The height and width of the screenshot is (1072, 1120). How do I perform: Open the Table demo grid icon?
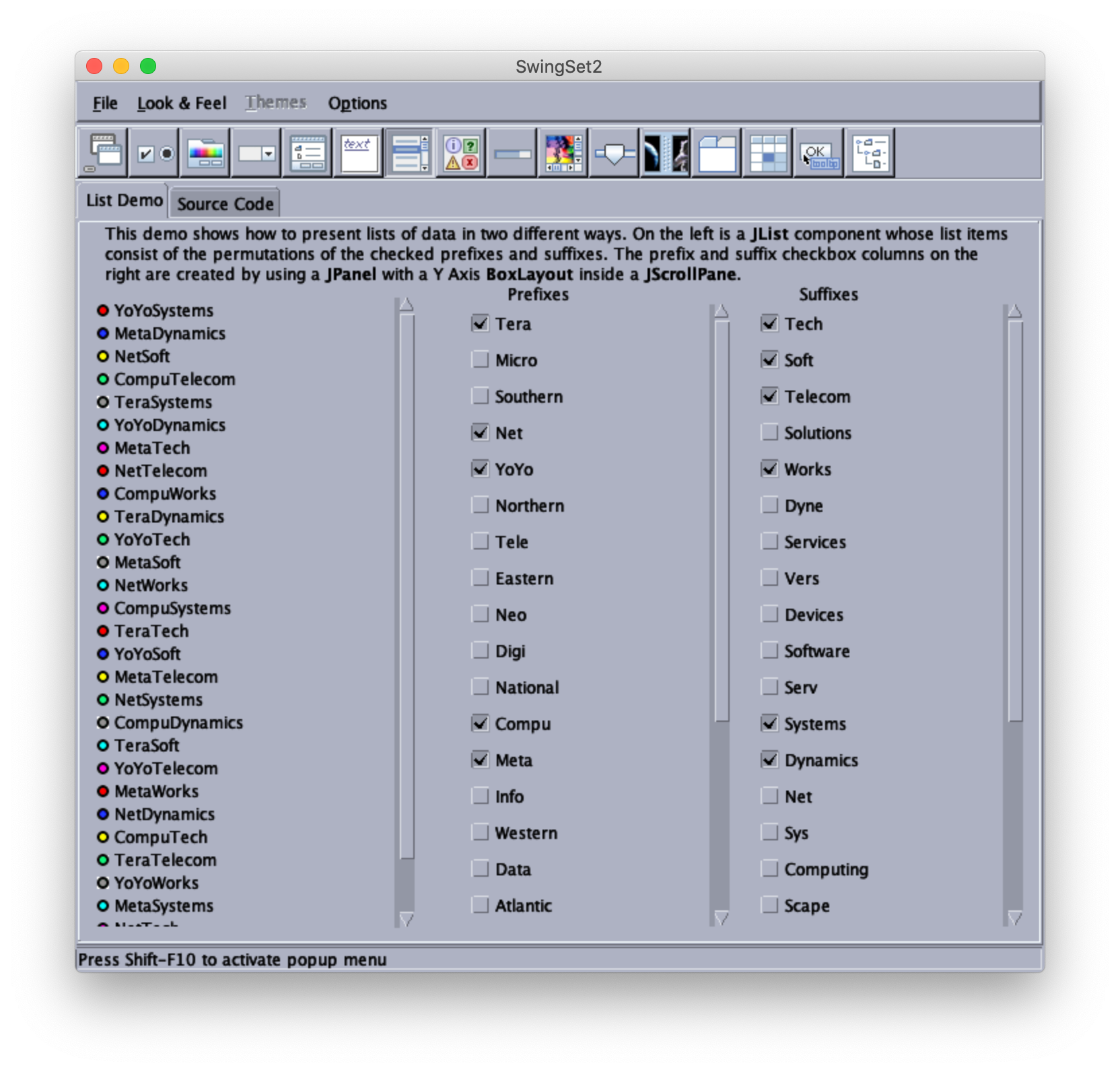768,153
